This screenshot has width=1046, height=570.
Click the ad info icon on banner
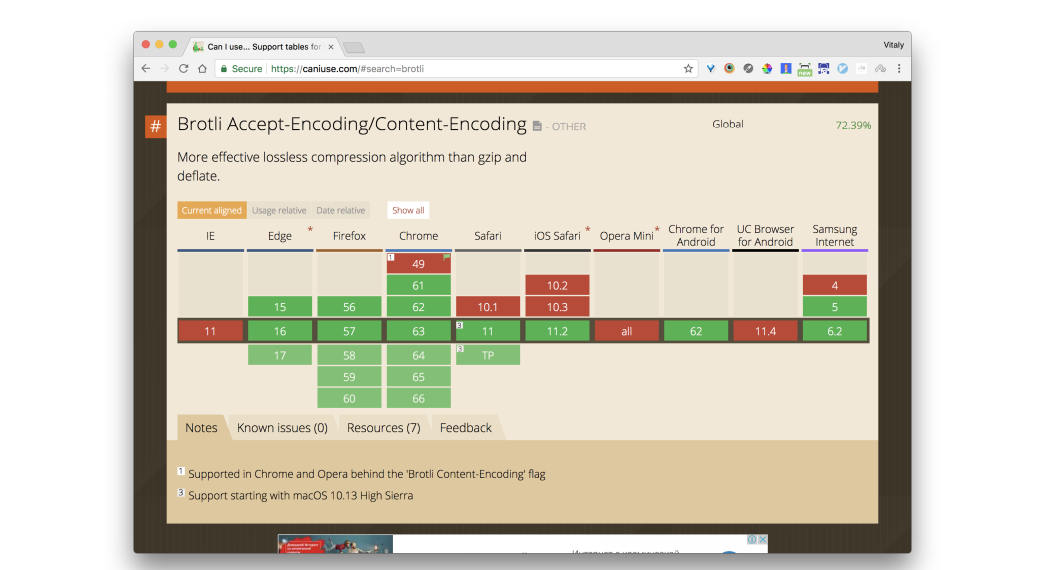(752, 540)
